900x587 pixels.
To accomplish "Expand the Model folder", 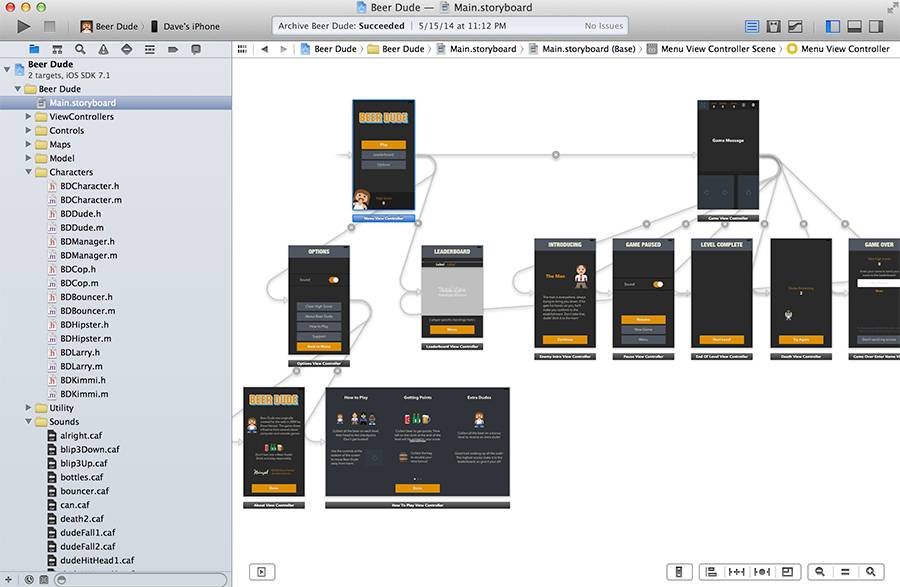I will point(28,158).
